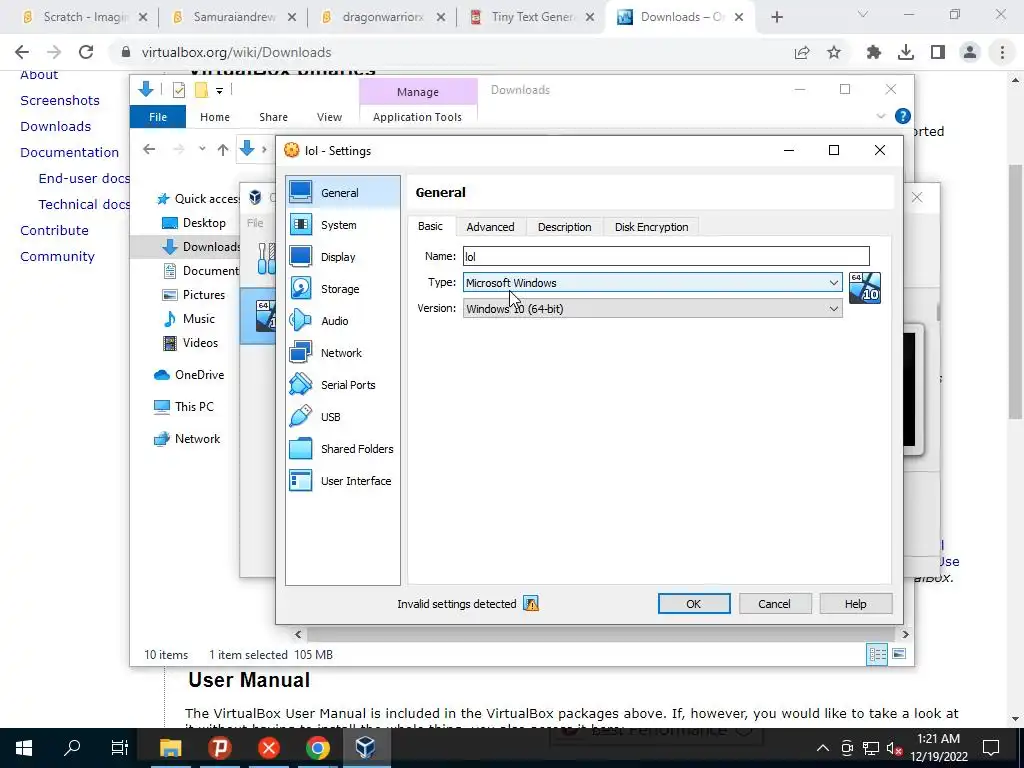
Task: Open Chrome tab search chevron
Action: tap(863, 14)
